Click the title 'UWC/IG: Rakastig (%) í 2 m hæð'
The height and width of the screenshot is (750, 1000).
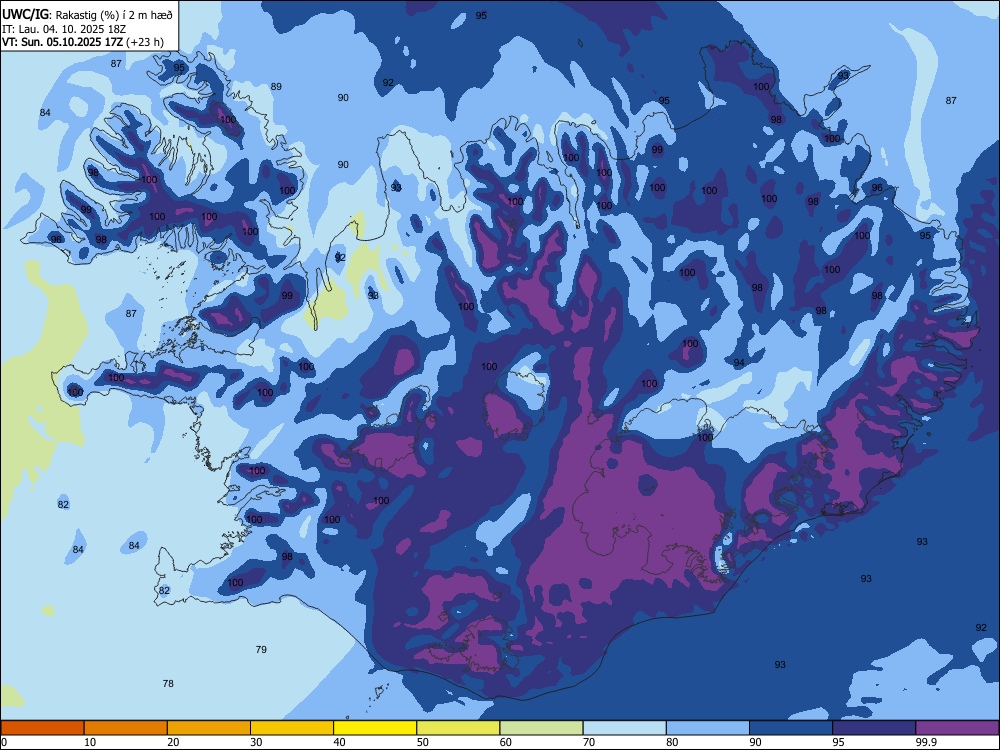[x=87, y=14]
